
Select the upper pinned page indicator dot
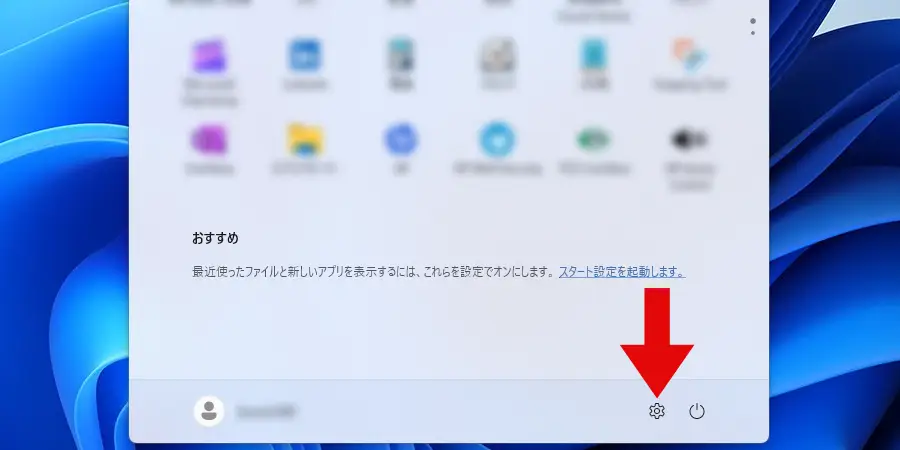click(x=753, y=20)
